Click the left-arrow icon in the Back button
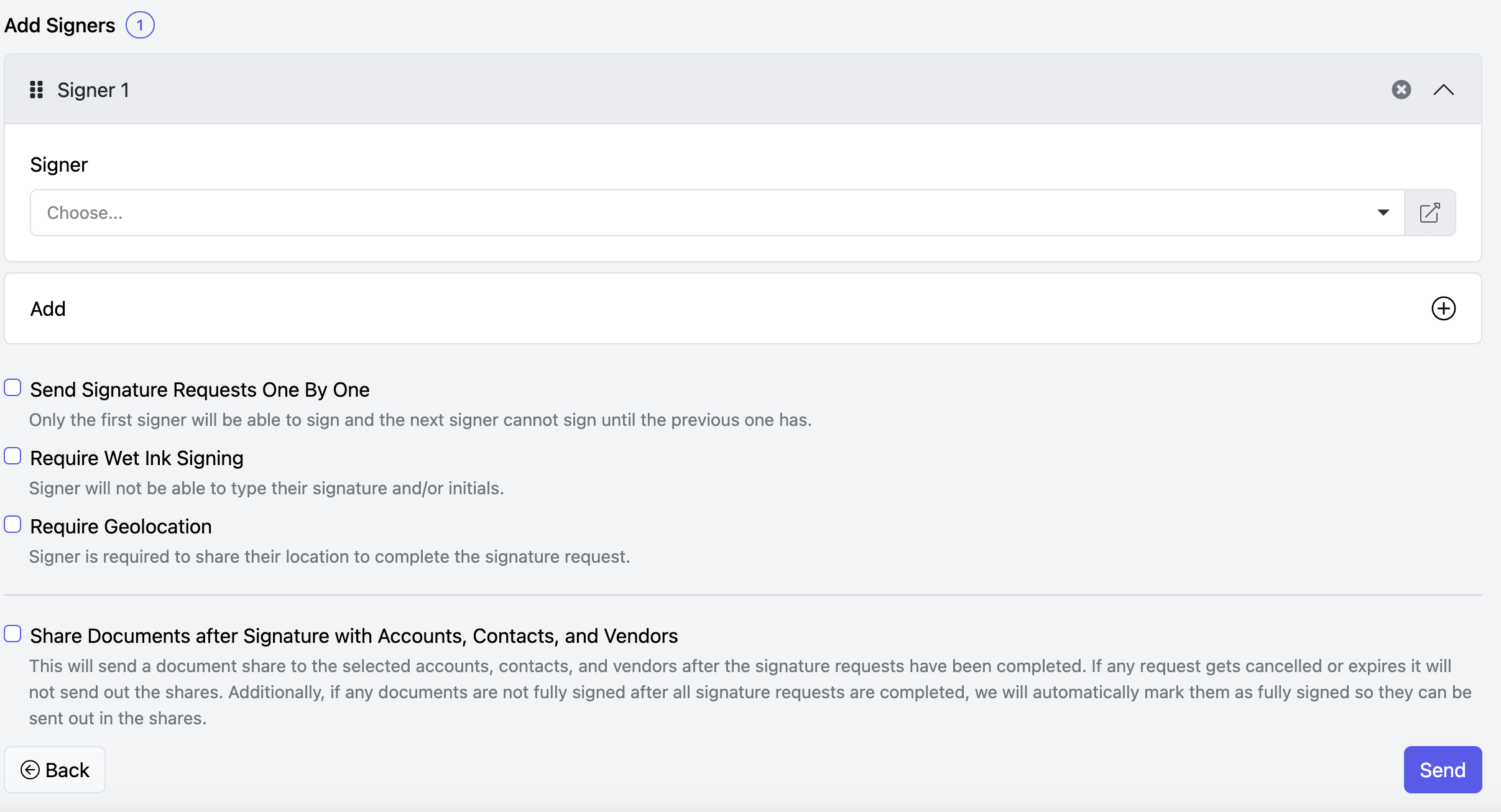The height and width of the screenshot is (812, 1501). point(30,770)
